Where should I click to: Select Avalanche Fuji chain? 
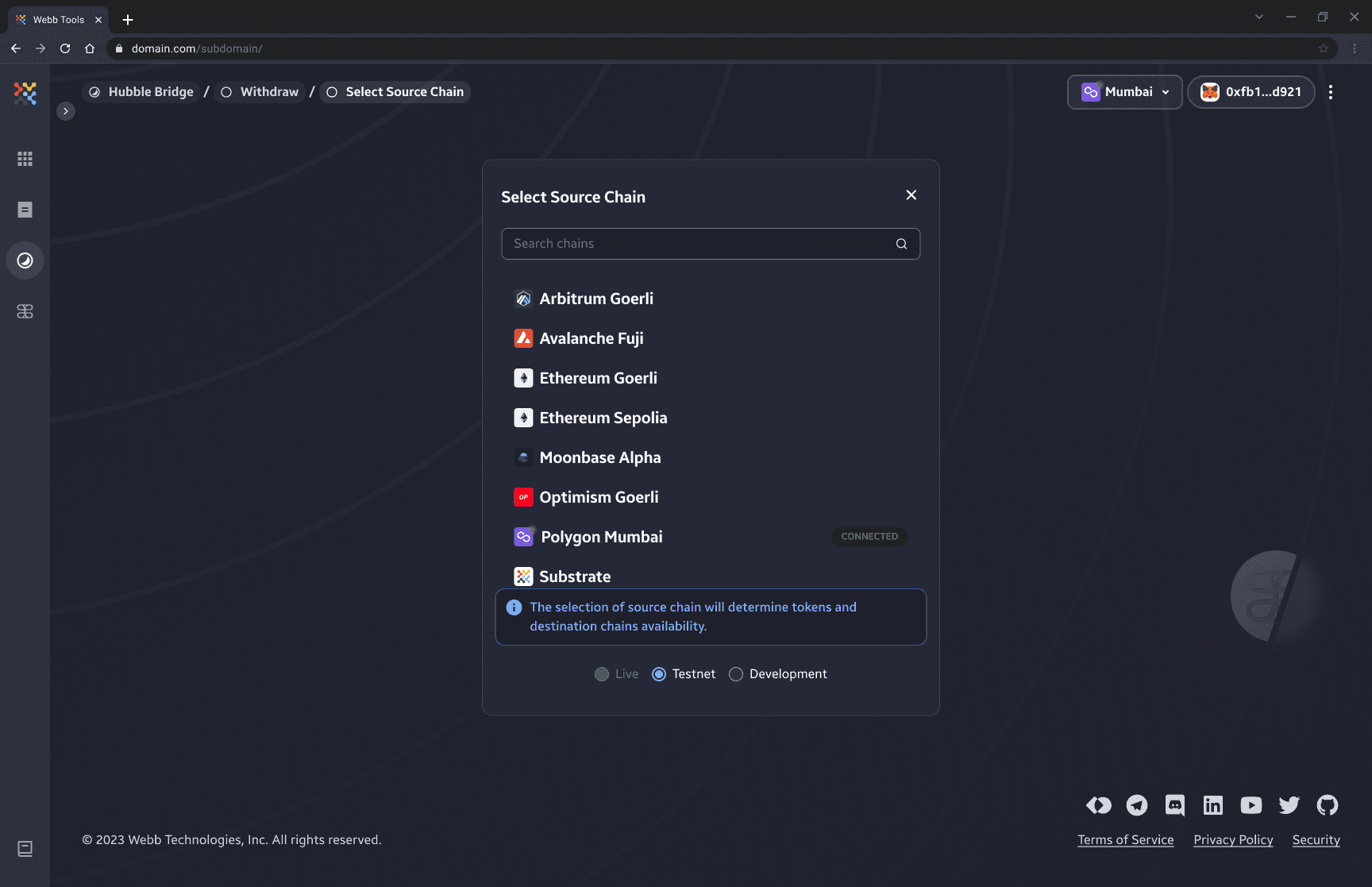click(x=711, y=338)
